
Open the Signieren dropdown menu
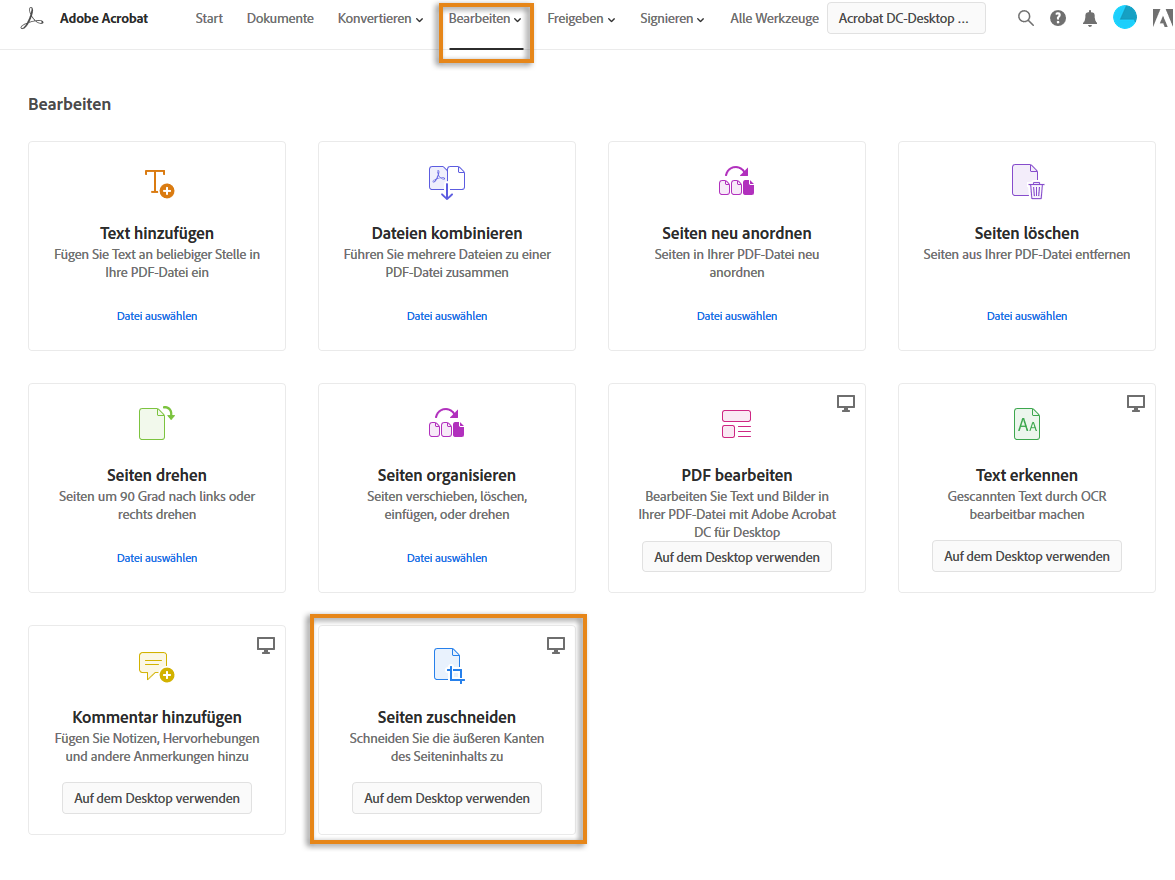tap(671, 18)
